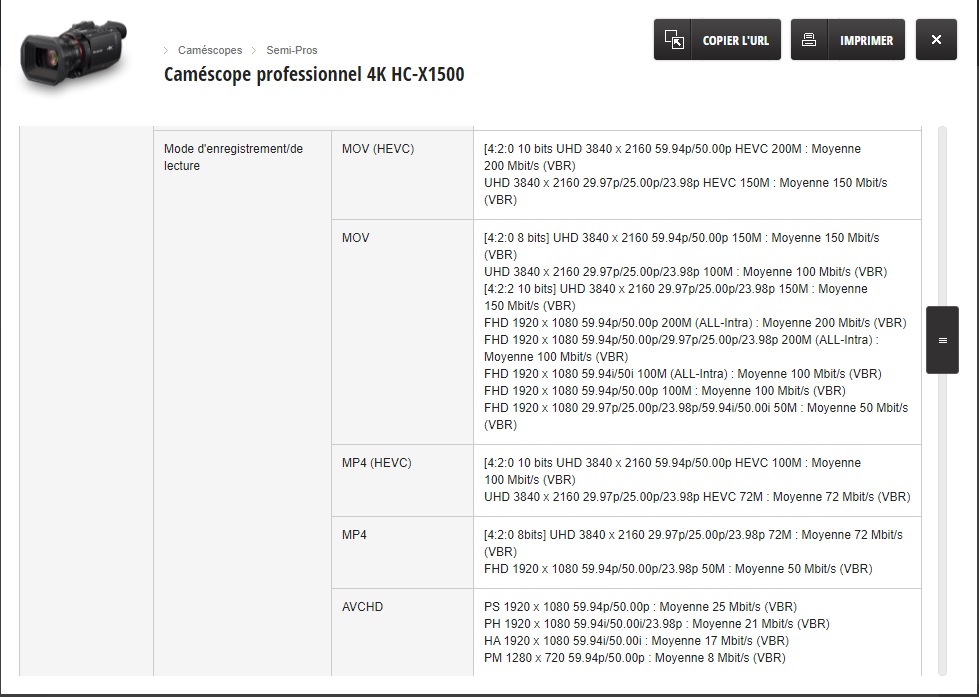Open the side tab hamburger handle
The height and width of the screenshot is (697, 979).
coord(942,340)
